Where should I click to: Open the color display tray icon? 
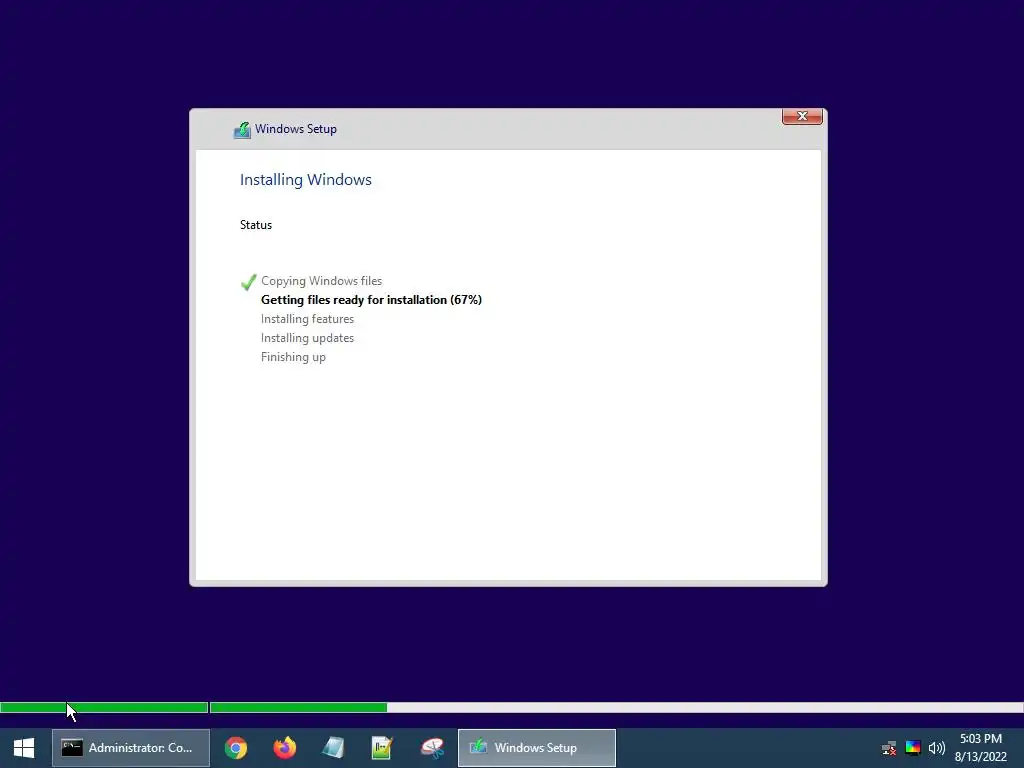point(913,748)
